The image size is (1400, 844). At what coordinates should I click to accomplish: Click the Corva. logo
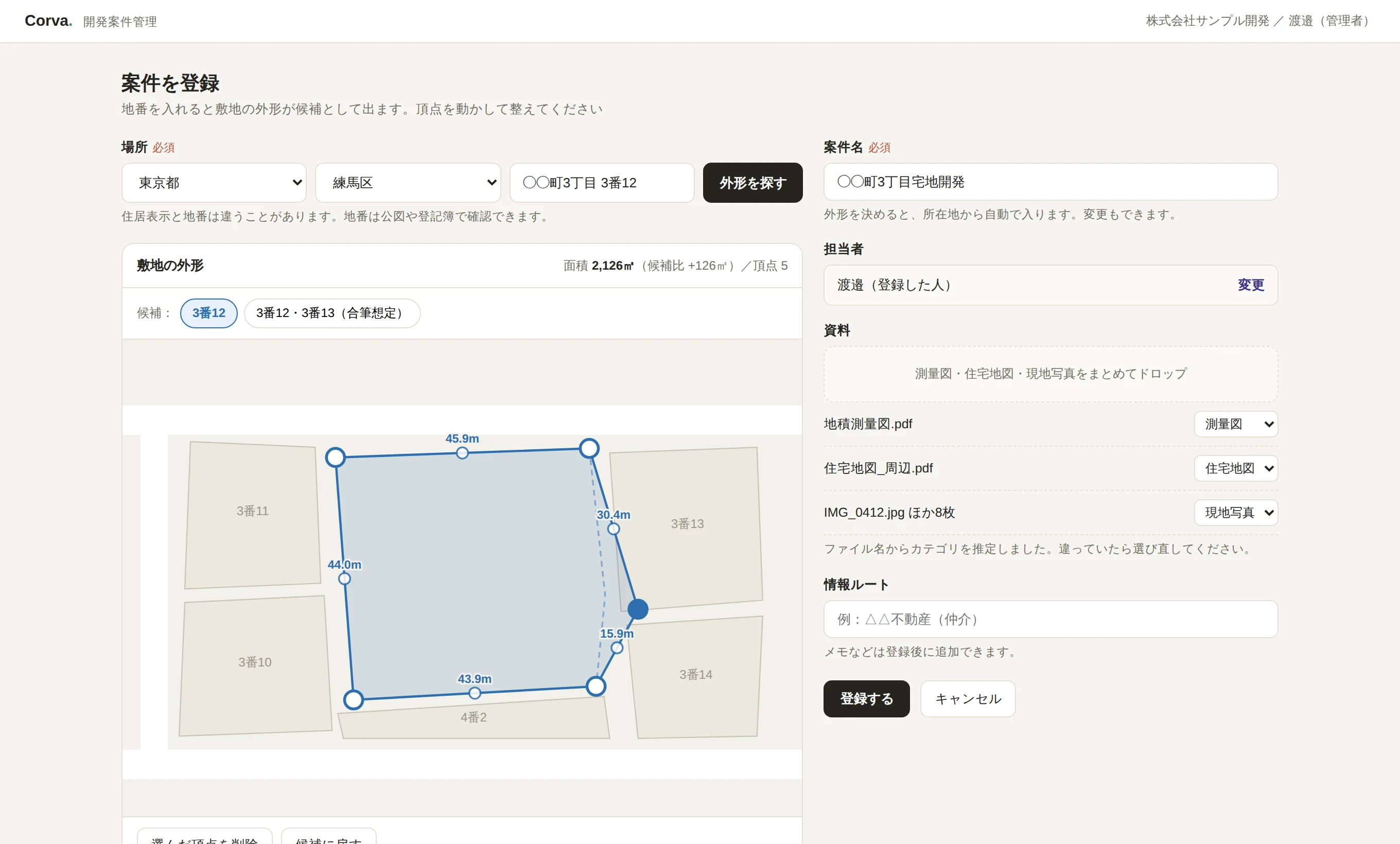[48, 21]
